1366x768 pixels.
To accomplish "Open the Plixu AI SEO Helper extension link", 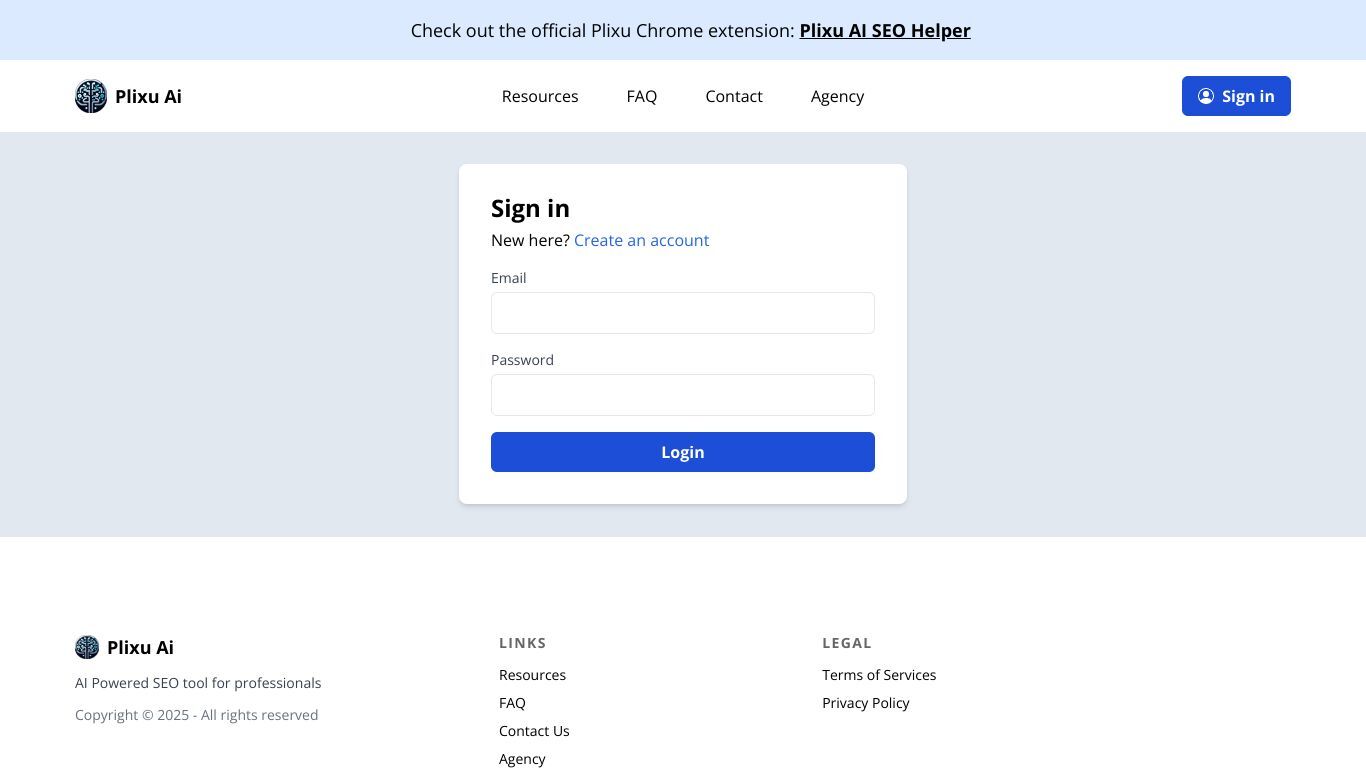I will tap(885, 30).
